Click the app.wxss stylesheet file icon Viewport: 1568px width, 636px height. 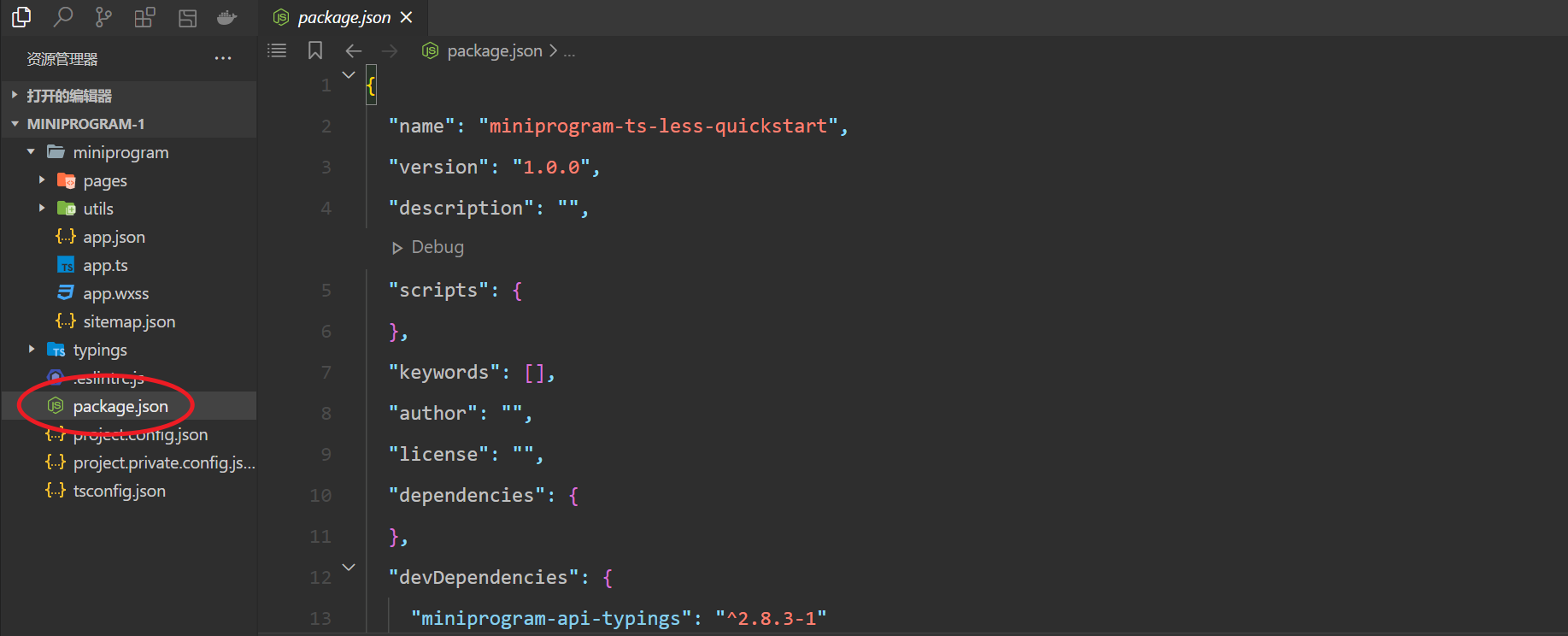66,293
